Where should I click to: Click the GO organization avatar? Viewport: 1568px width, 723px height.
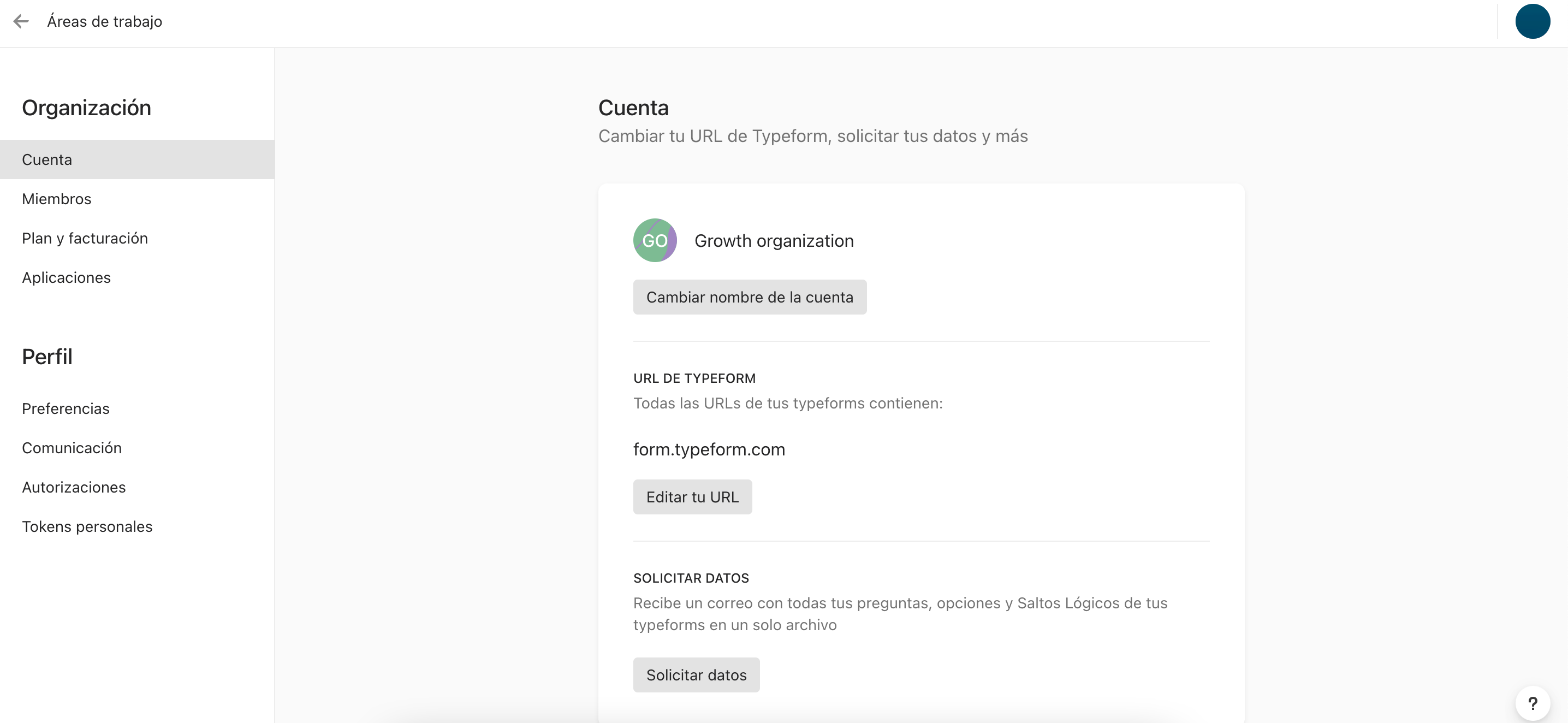tap(655, 240)
